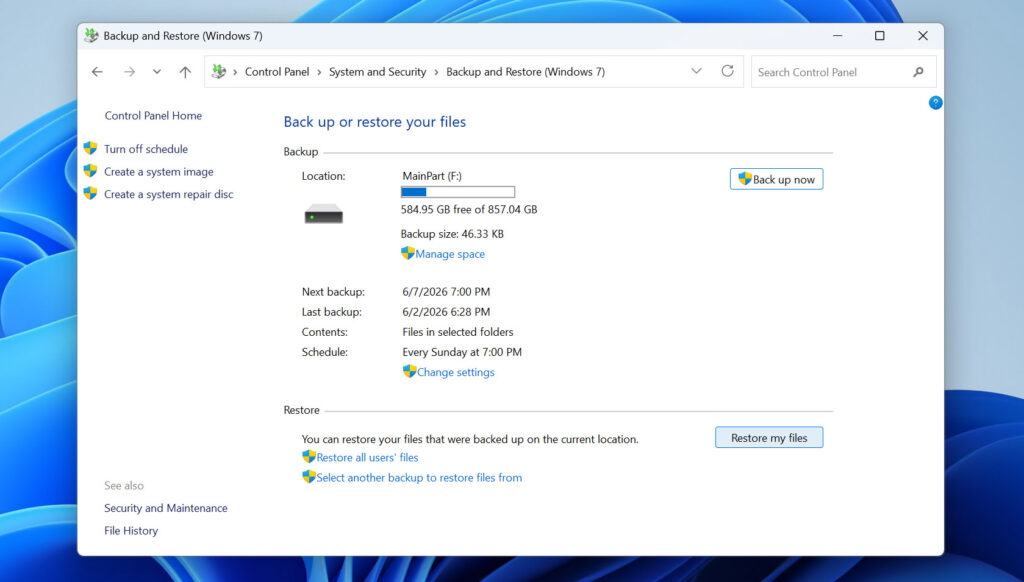Open recent locations dropdown chevron
This screenshot has height=582, width=1024.
pyautogui.click(x=157, y=72)
